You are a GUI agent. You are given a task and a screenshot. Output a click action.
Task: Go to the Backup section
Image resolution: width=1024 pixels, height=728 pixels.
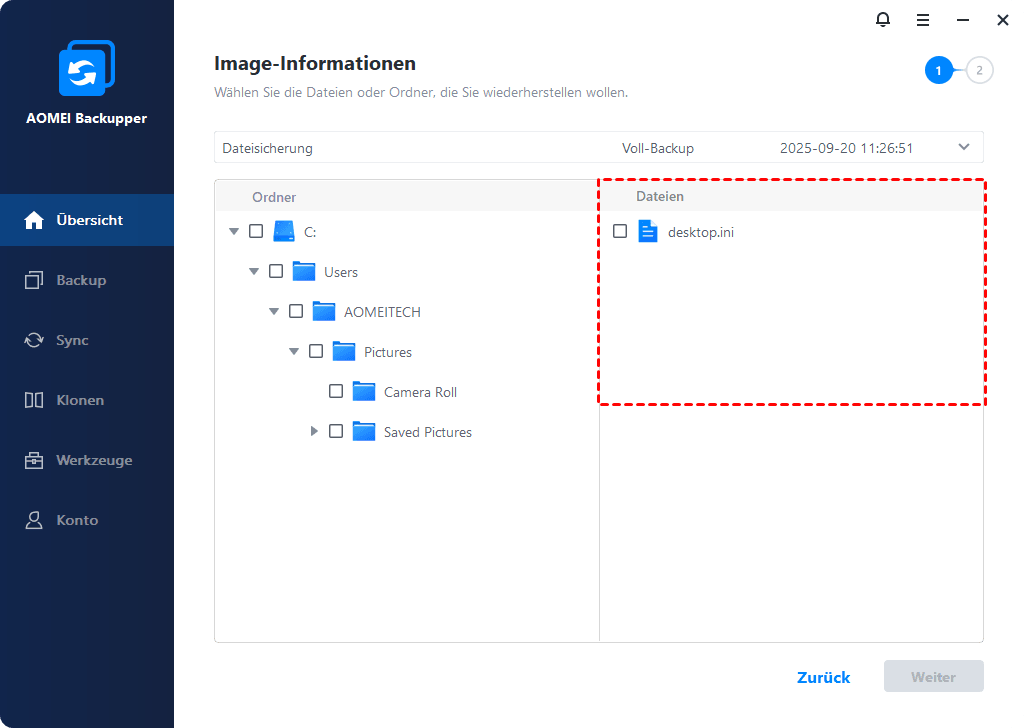click(x=80, y=280)
